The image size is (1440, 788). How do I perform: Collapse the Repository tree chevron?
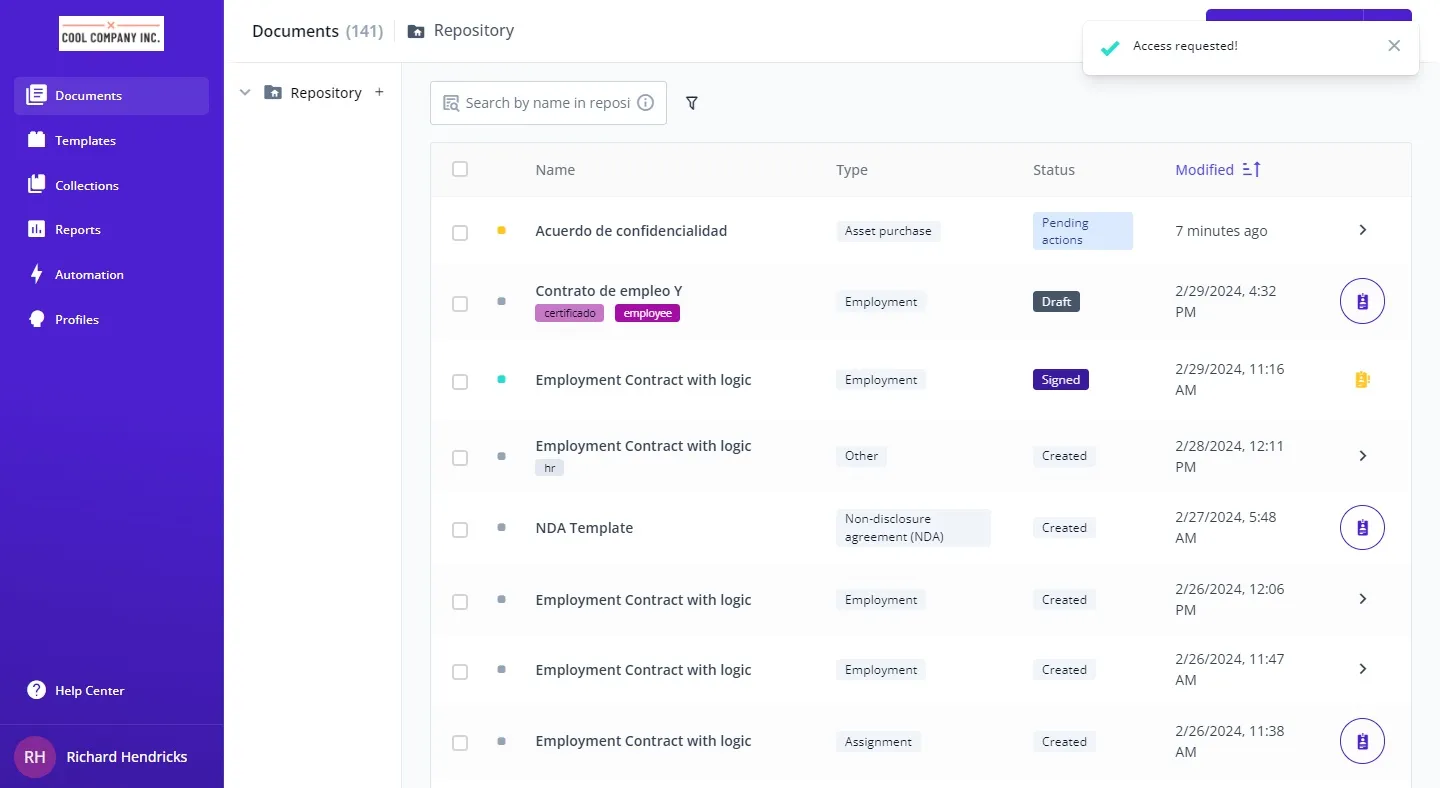tap(245, 93)
